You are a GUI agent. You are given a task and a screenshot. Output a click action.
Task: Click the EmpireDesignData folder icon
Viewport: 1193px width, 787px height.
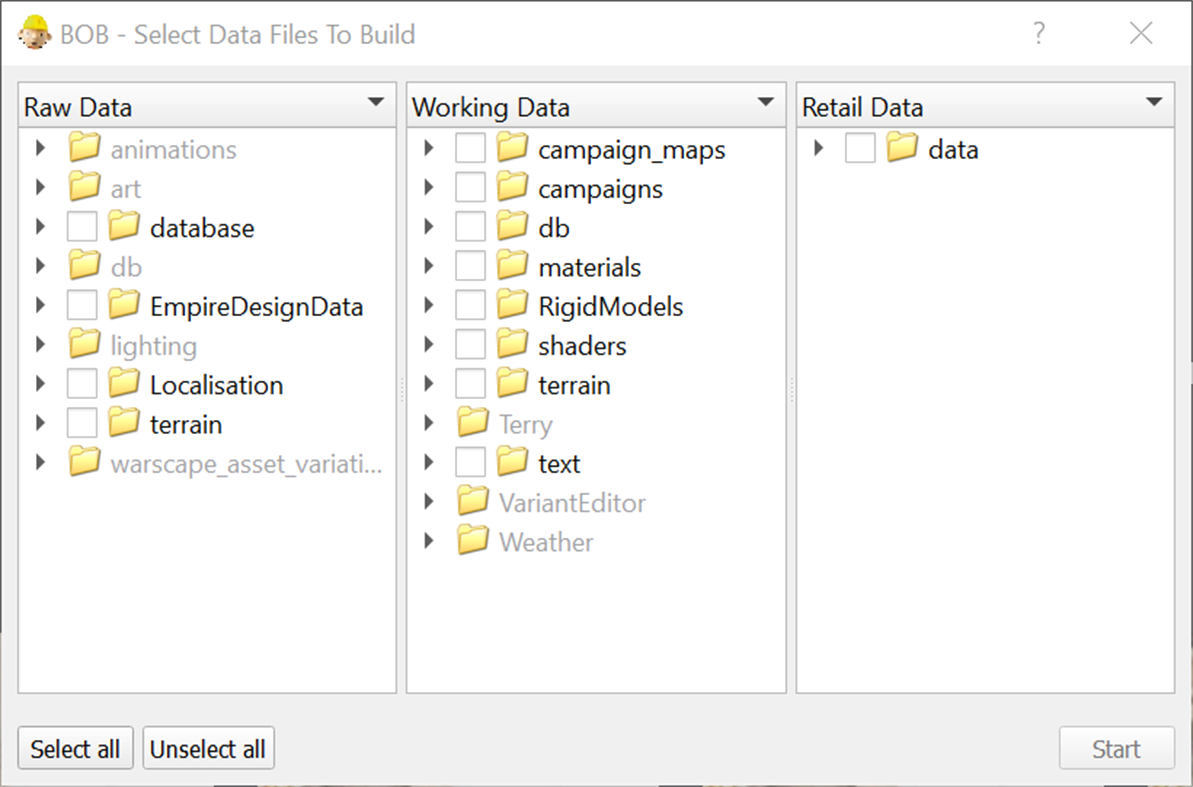pos(124,306)
